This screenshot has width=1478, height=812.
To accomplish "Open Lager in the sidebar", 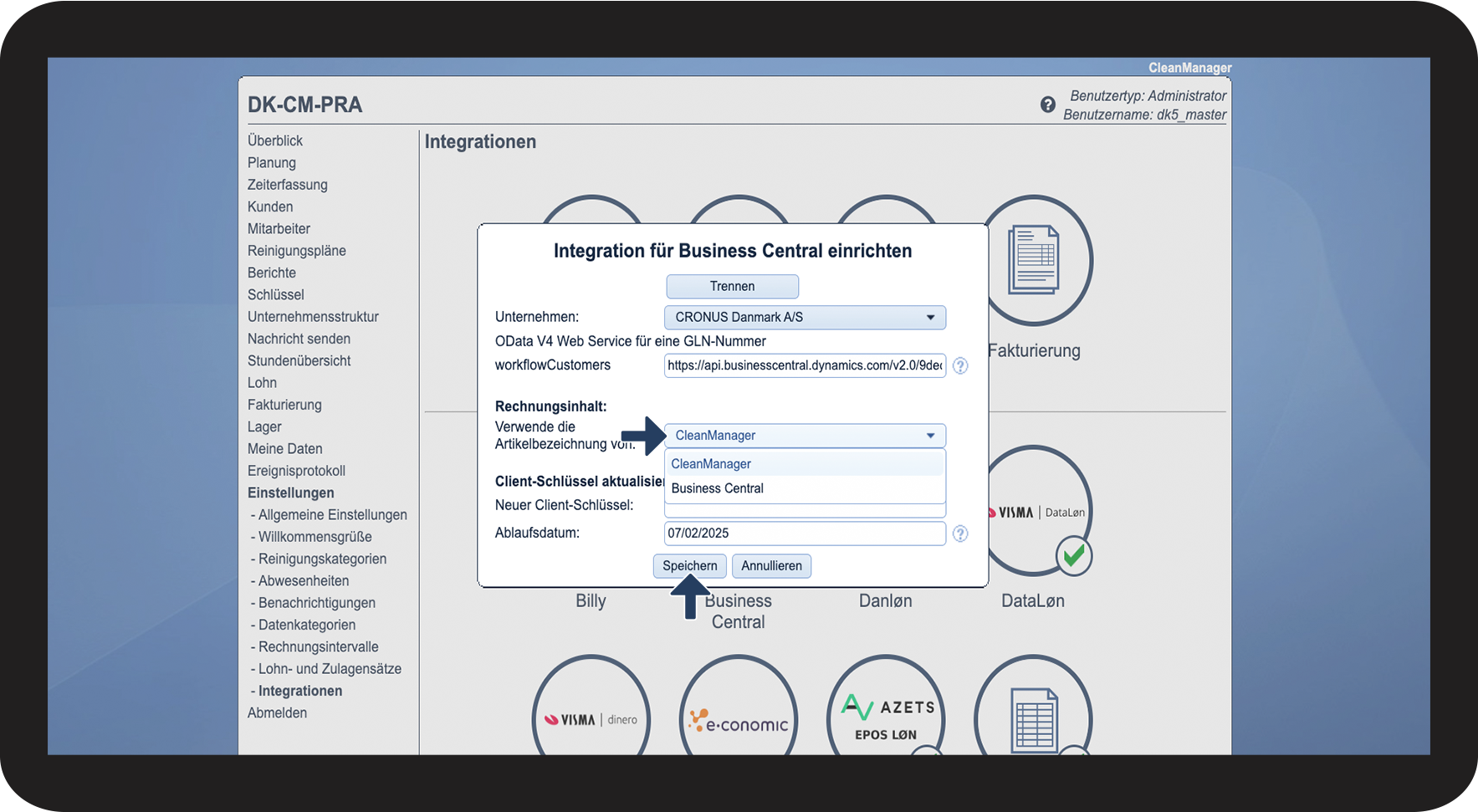I will (264, 427).
